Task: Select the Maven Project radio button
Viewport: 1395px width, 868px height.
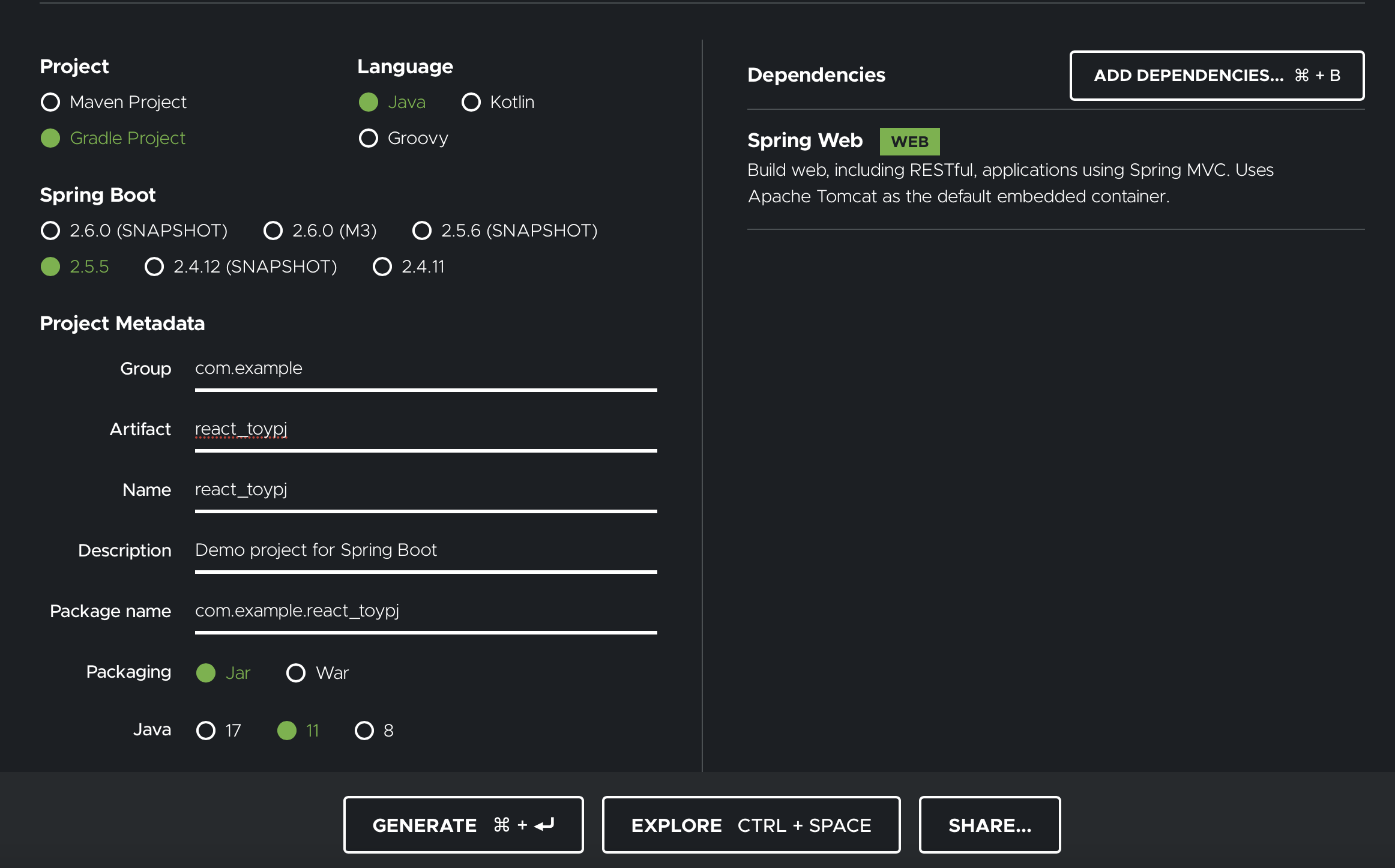Action: point(50,102)
